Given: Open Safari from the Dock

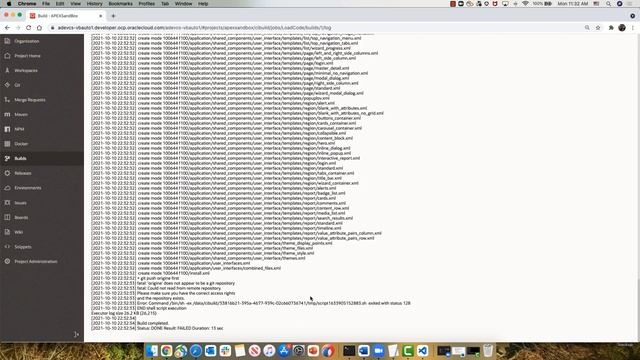Looking at the screenshot, I should [196, 351].
